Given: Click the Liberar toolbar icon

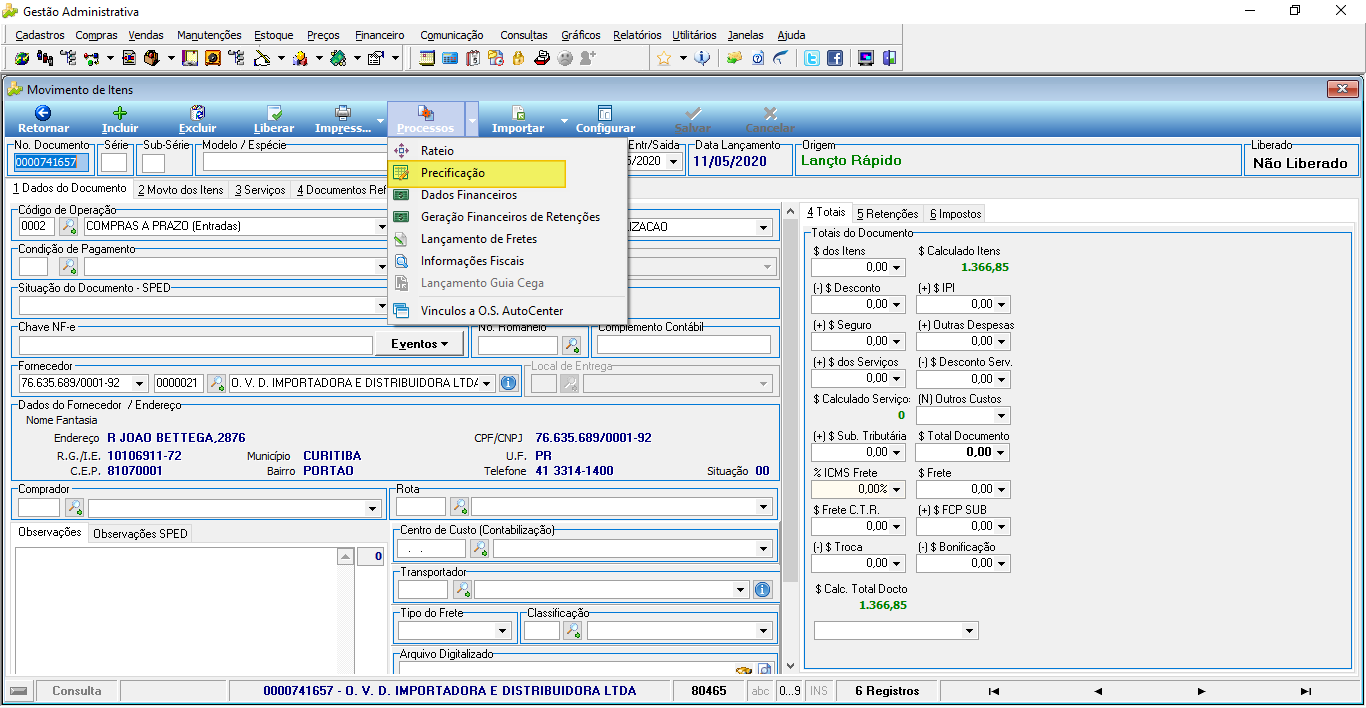Looking at the screenshot, I should pyautogui.click(x=274, y=113).
